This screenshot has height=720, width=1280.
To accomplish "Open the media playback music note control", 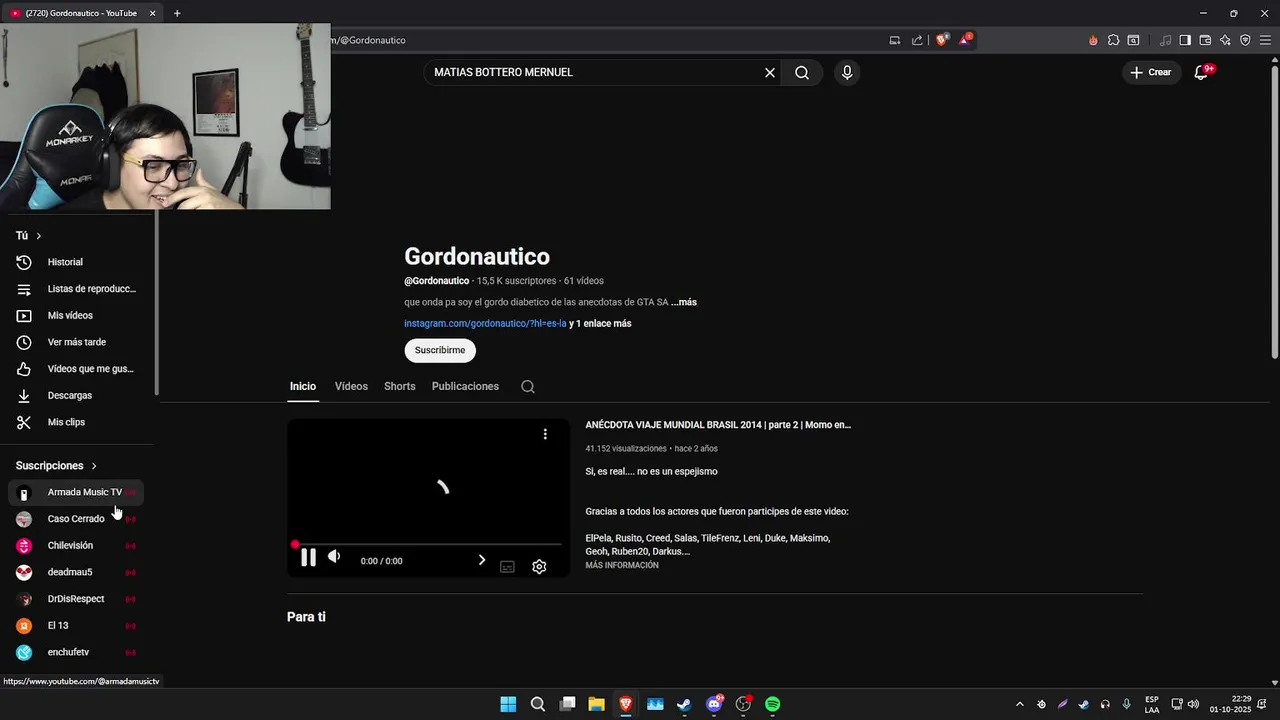I will [x=1165, y=40].
